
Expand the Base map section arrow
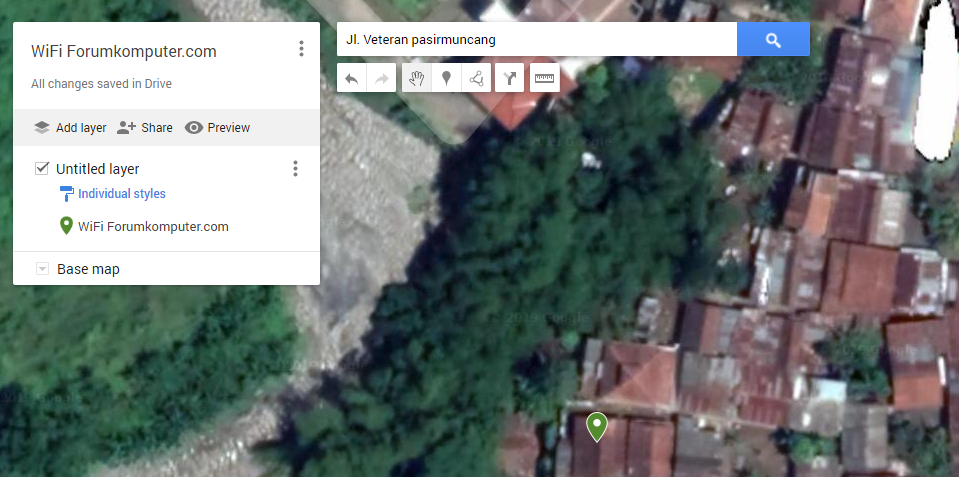[42, 269]
